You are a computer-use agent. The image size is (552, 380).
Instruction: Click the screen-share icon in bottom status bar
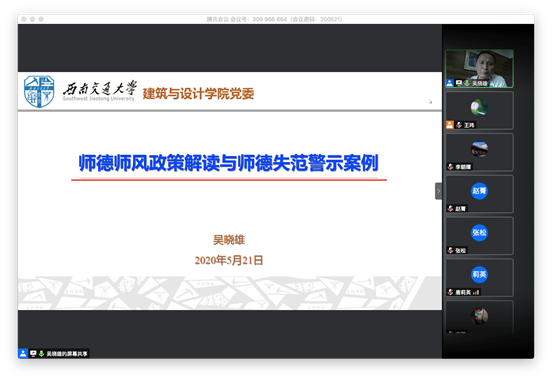(x=33, y=353)
